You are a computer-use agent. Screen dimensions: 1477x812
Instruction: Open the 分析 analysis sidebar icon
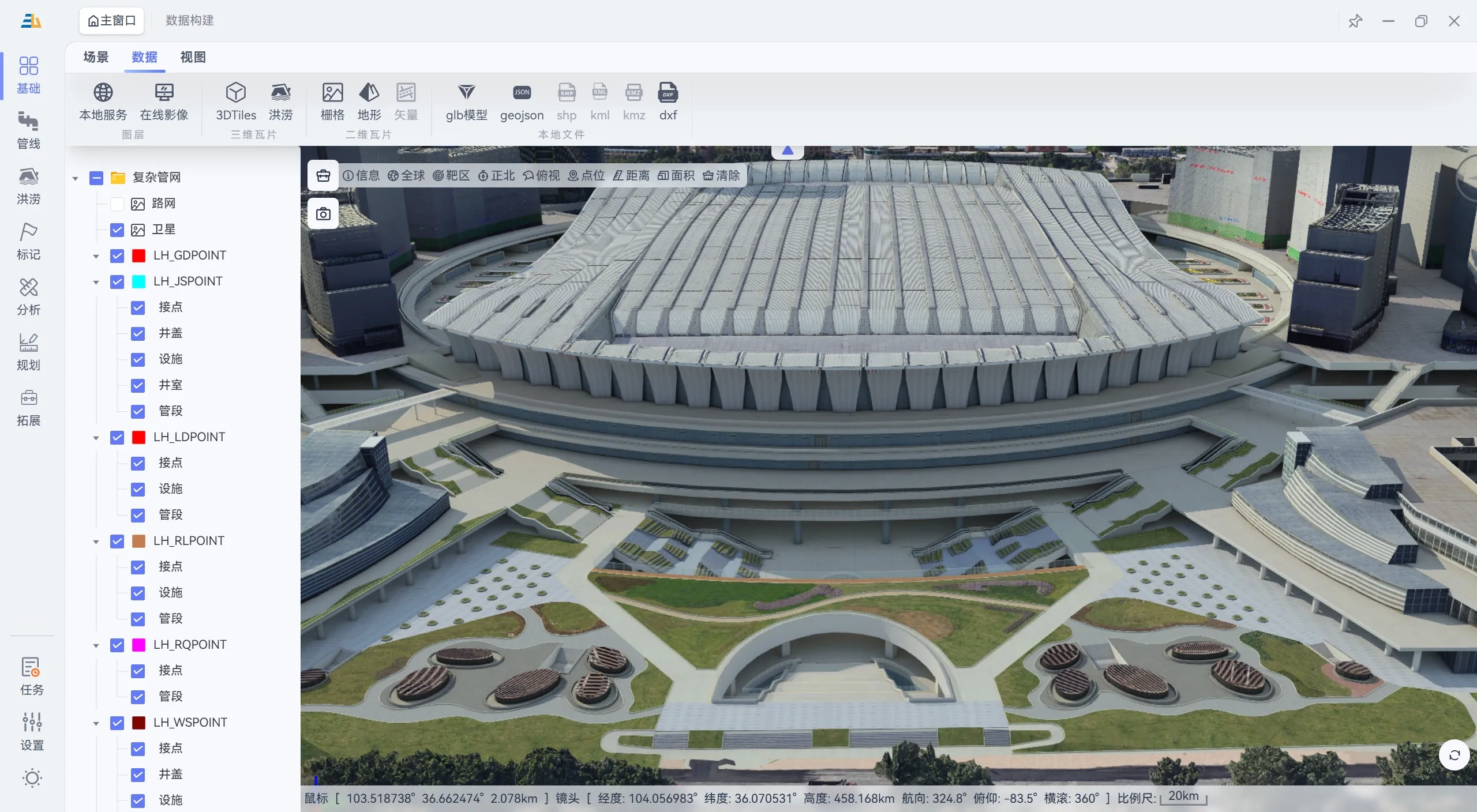tap(28, 296)
